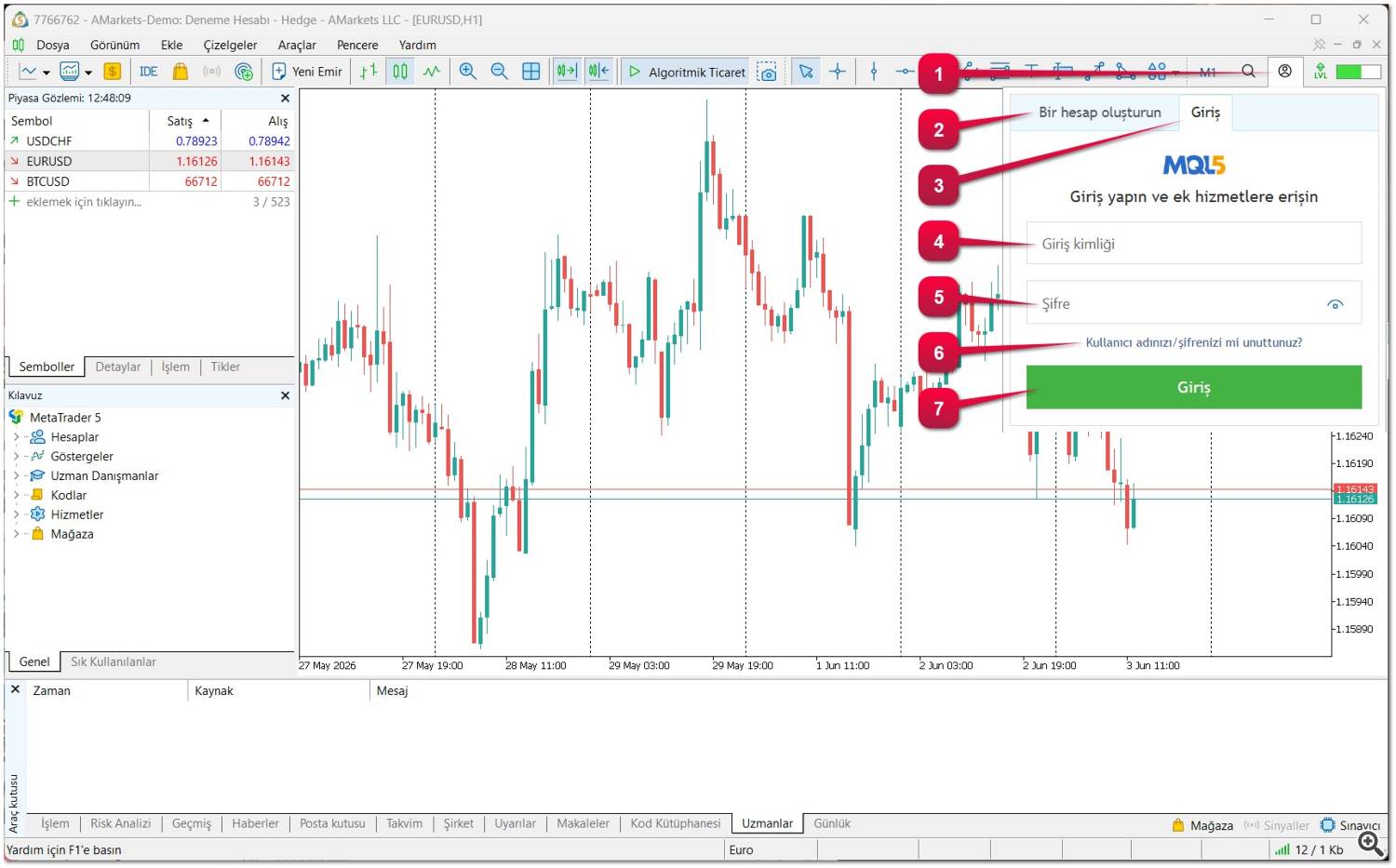This screenshot has width=1396, height=868.
Task: Expand the Kodlar tree node
Action: point(16,495)
